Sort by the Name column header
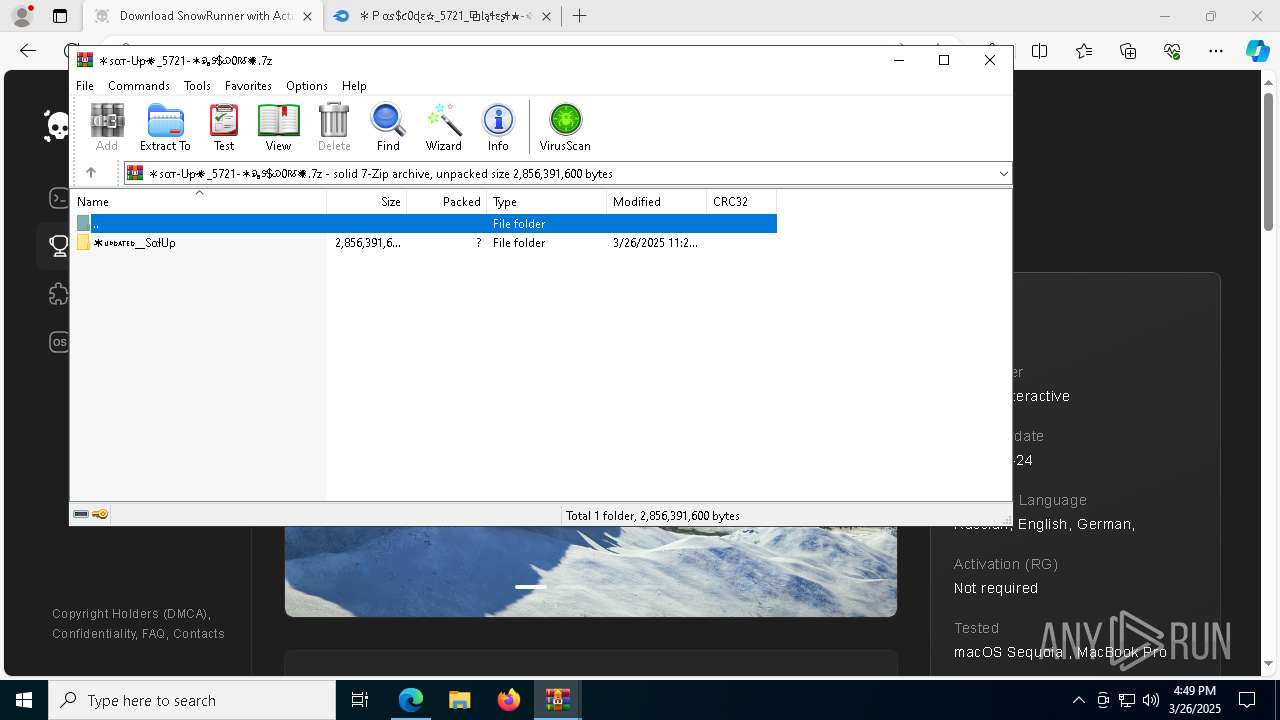The width and height of the screenshot is (1280, 720). [x=200, y=202]
